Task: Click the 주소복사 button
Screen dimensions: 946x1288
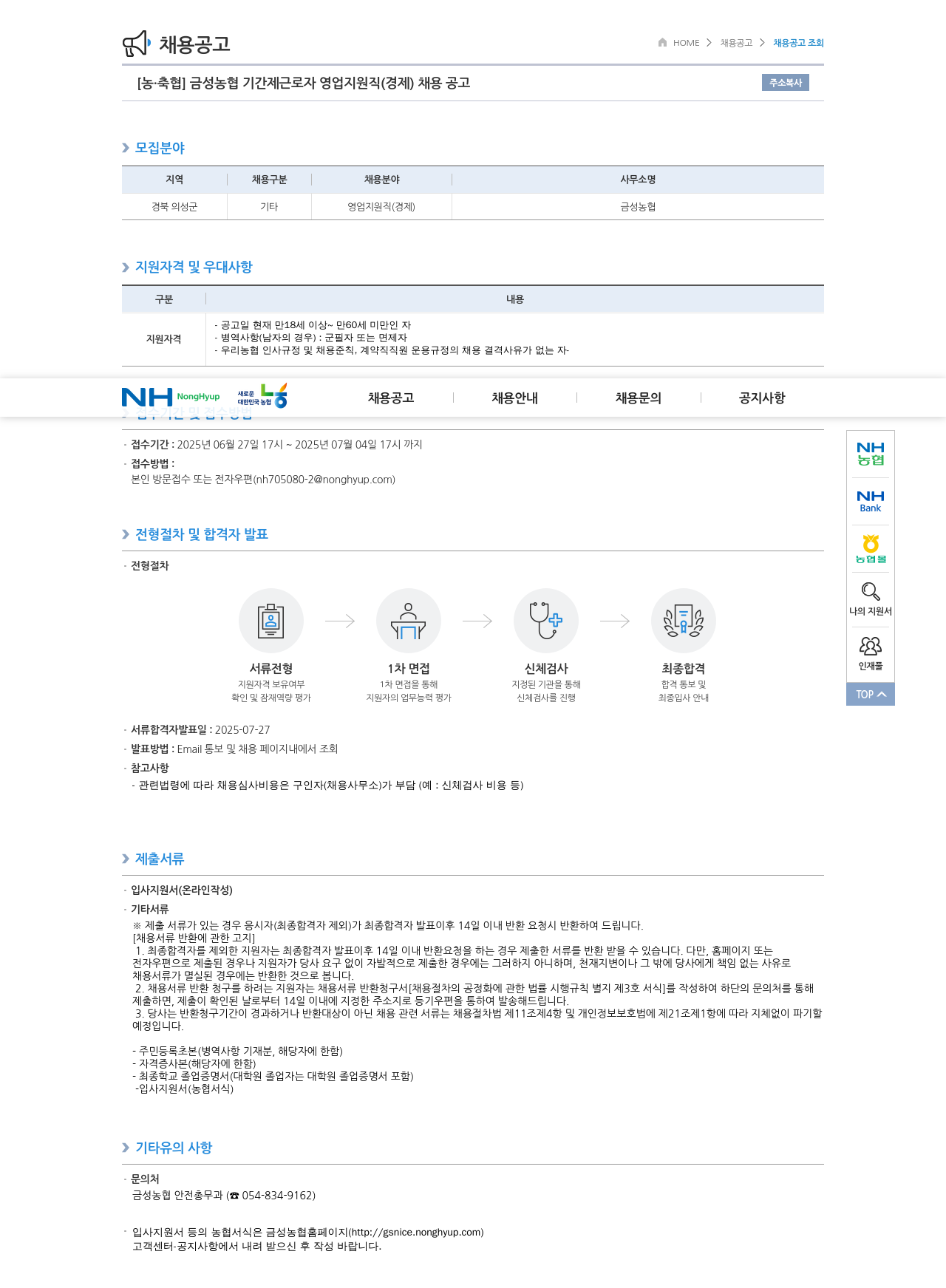Action: coord(785,83)
